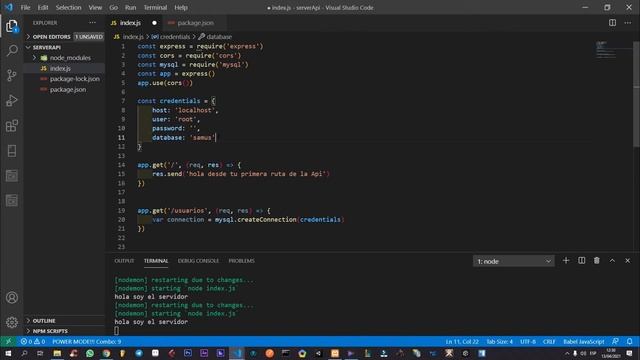The width and height of the screenshot is (640, 360).
Task: Open the Terminal menu
Action: (x=155, y=7)
